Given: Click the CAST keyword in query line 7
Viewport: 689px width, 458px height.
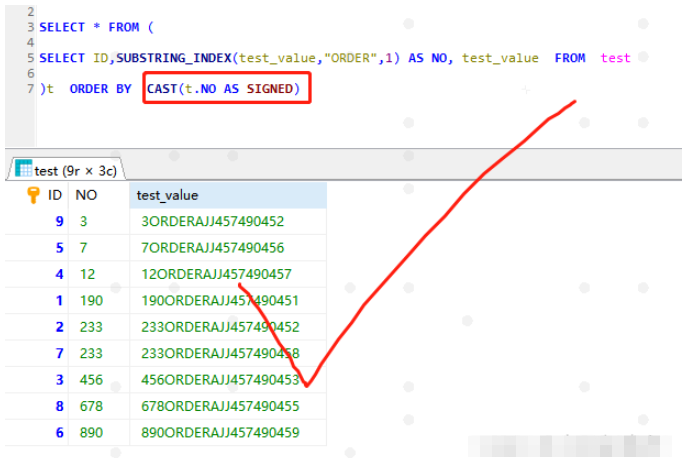Looking at the screenshot, I should coord(162,89).
